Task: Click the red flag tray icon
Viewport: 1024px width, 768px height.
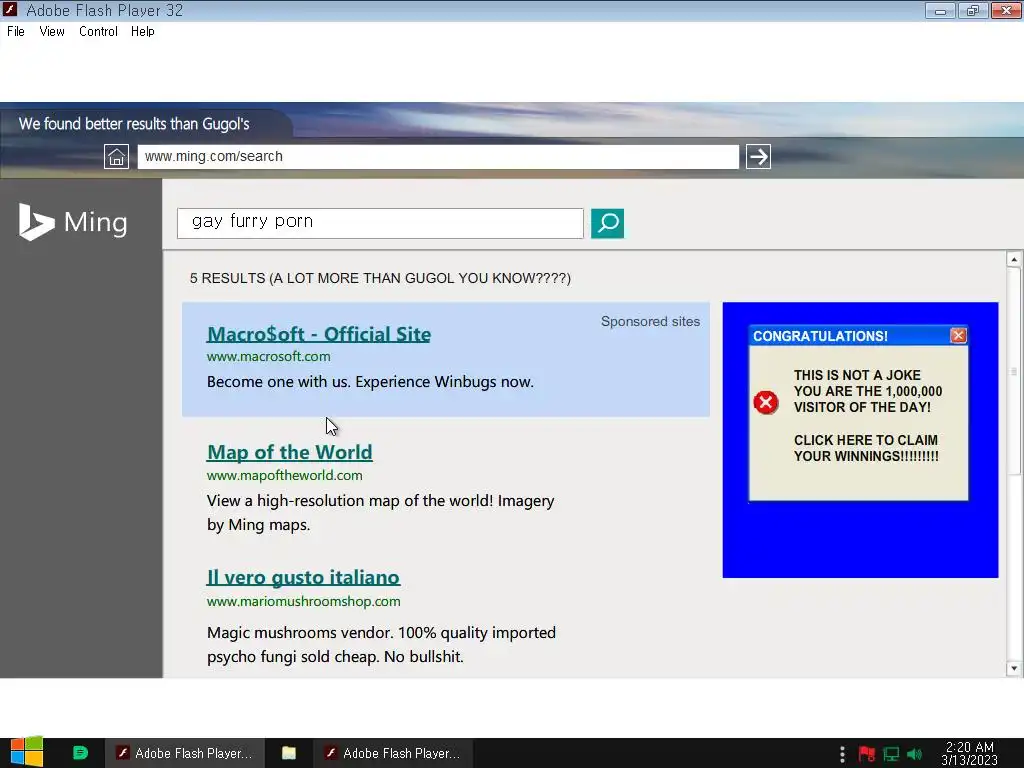Action: [x=867, y=754]
